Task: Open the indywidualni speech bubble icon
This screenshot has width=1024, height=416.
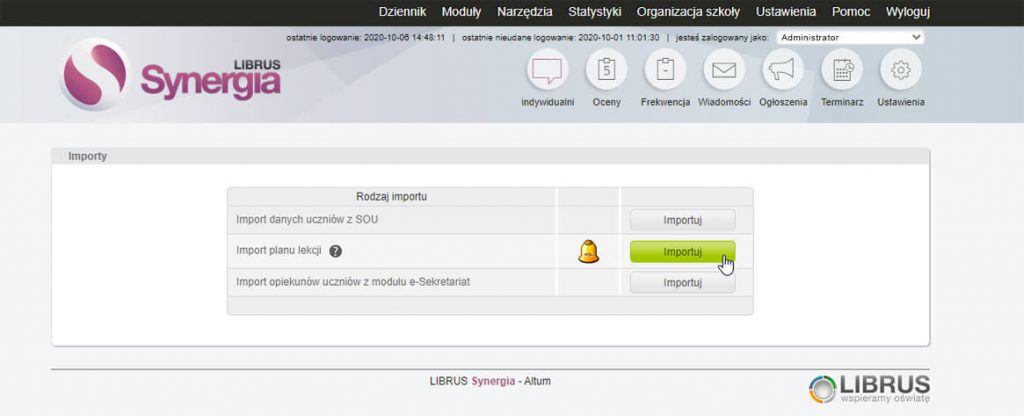Action: (x=547, y=69)
